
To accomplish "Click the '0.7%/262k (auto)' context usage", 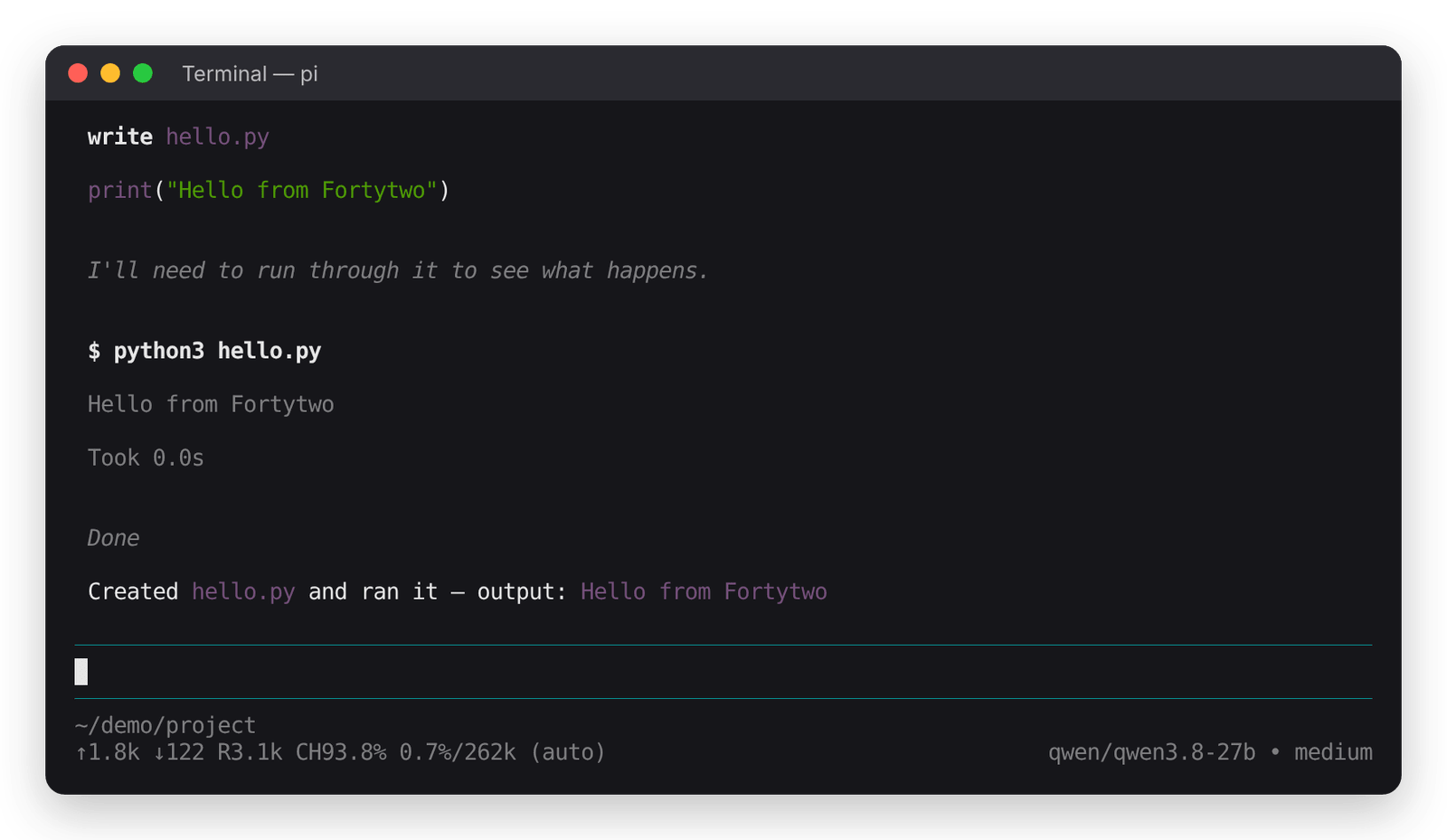I will tap(503, 752).
